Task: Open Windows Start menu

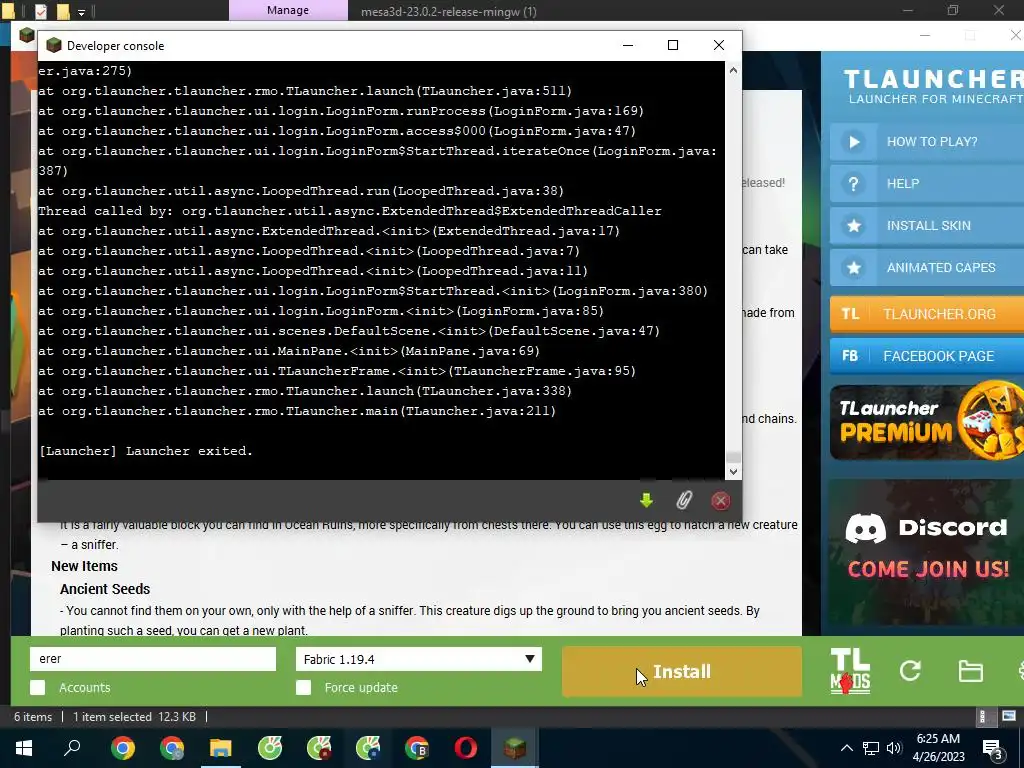Action: [x=24, y=748]
